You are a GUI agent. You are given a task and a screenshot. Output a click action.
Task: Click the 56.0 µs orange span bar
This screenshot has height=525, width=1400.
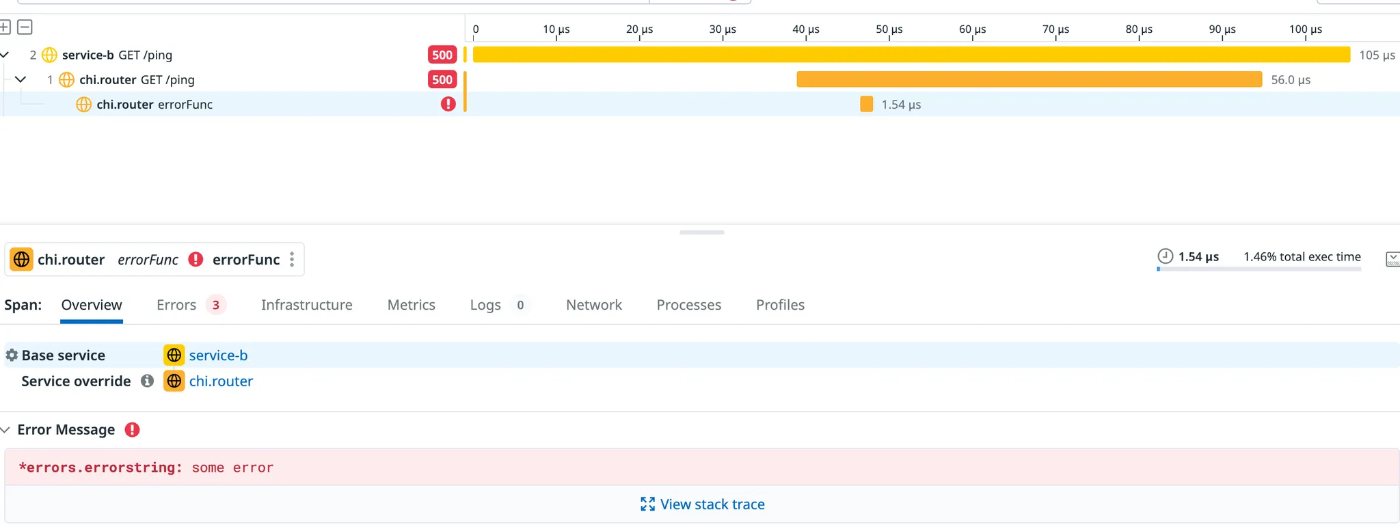click(1029, 79)
